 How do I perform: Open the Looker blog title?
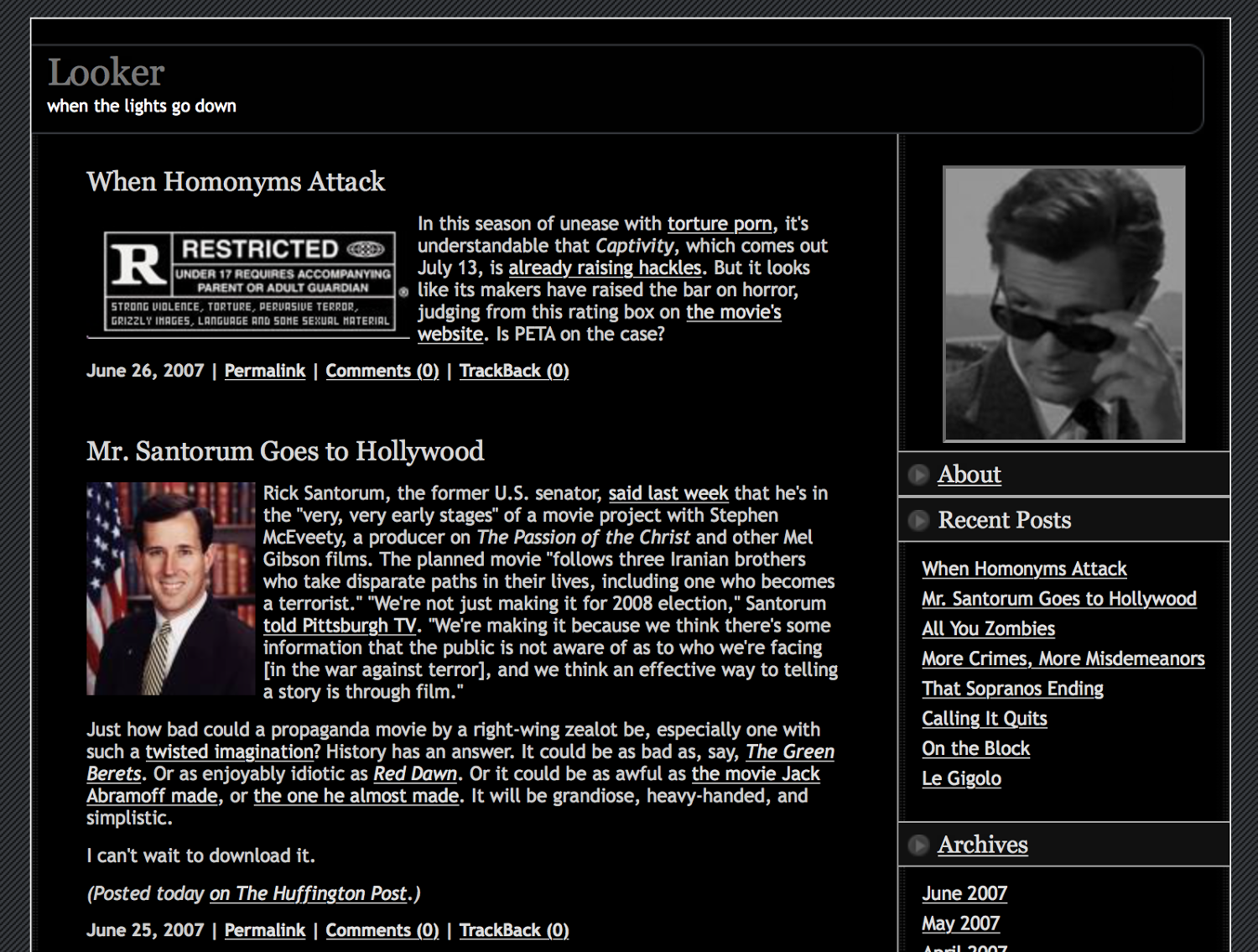pos(106,72)
